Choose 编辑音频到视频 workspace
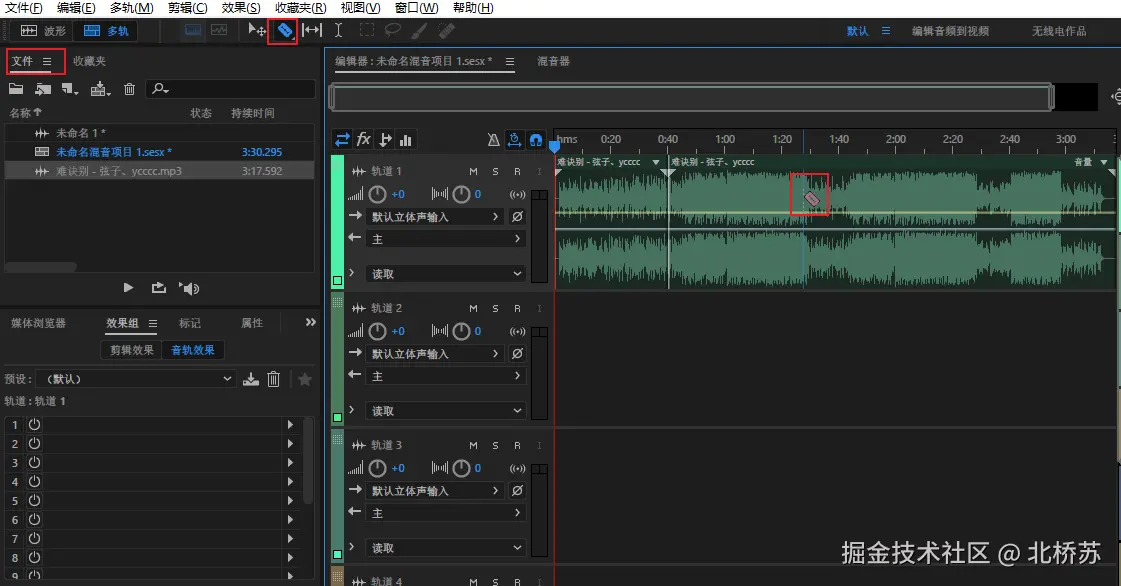Image resolution: width=1121 pixels, height=586 pixels. (950, 31)
